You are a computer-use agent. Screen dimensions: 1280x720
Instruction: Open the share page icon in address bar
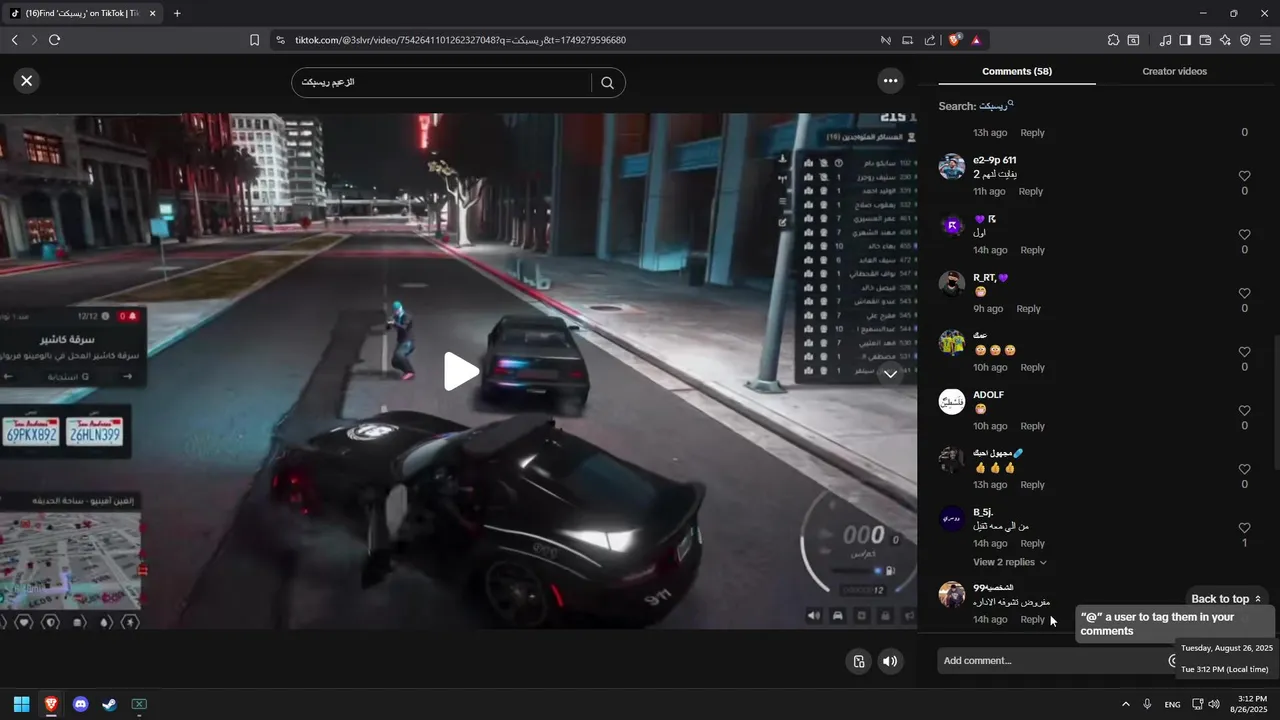930,40
